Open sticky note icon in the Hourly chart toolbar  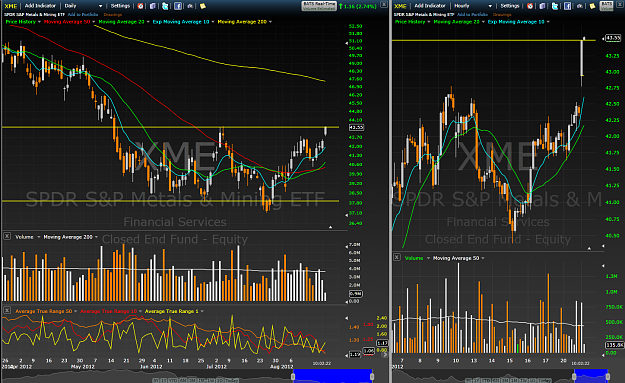(593, 6)
